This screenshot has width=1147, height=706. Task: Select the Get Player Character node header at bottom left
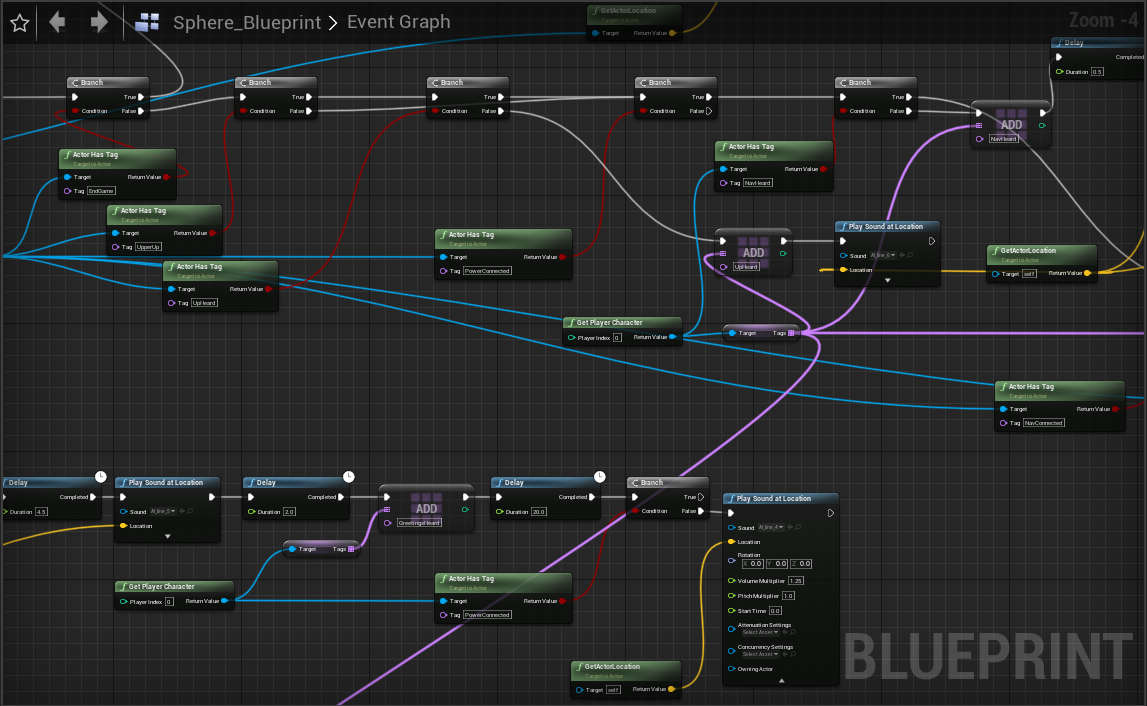pyautogui.click(x=165, y=587)
